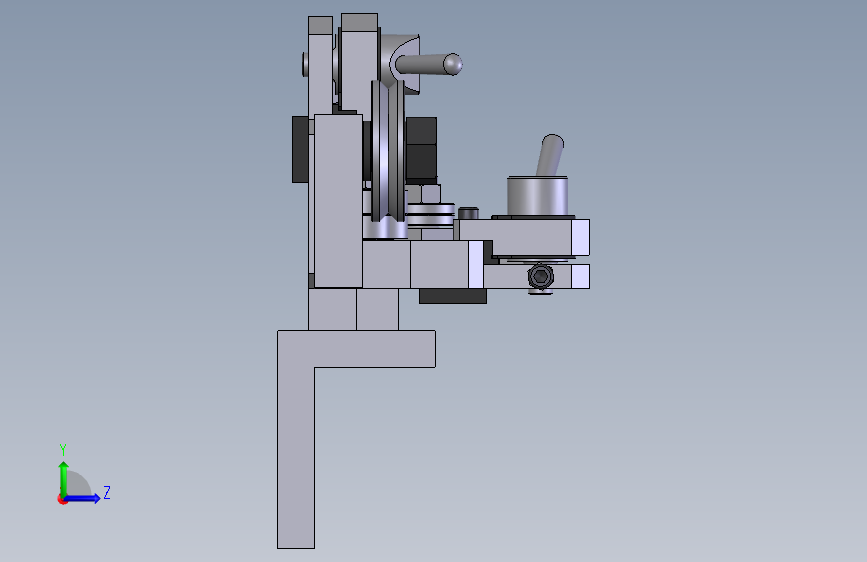
Task: Select the cylindrical body under the tilted handle
Action: pyautogui.click(x=537, y=196)
